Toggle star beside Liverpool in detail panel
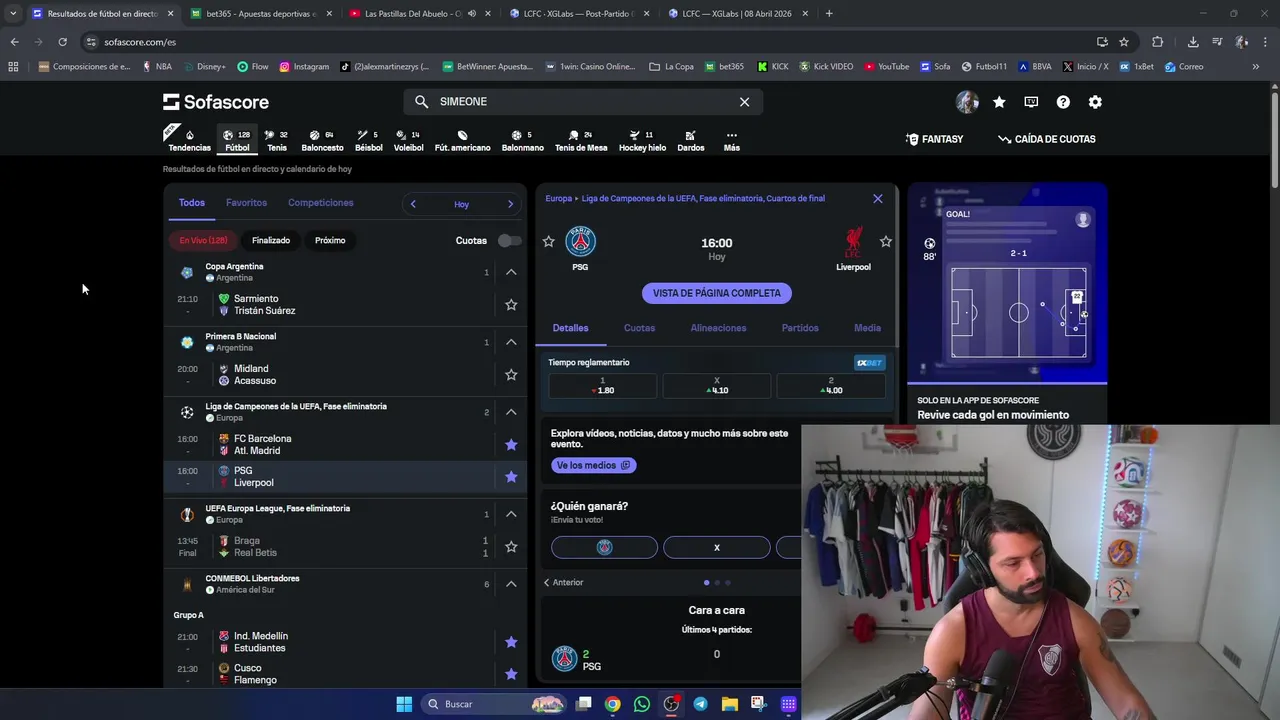Viewport: 1280px width, 720px height. pos(885,241)
